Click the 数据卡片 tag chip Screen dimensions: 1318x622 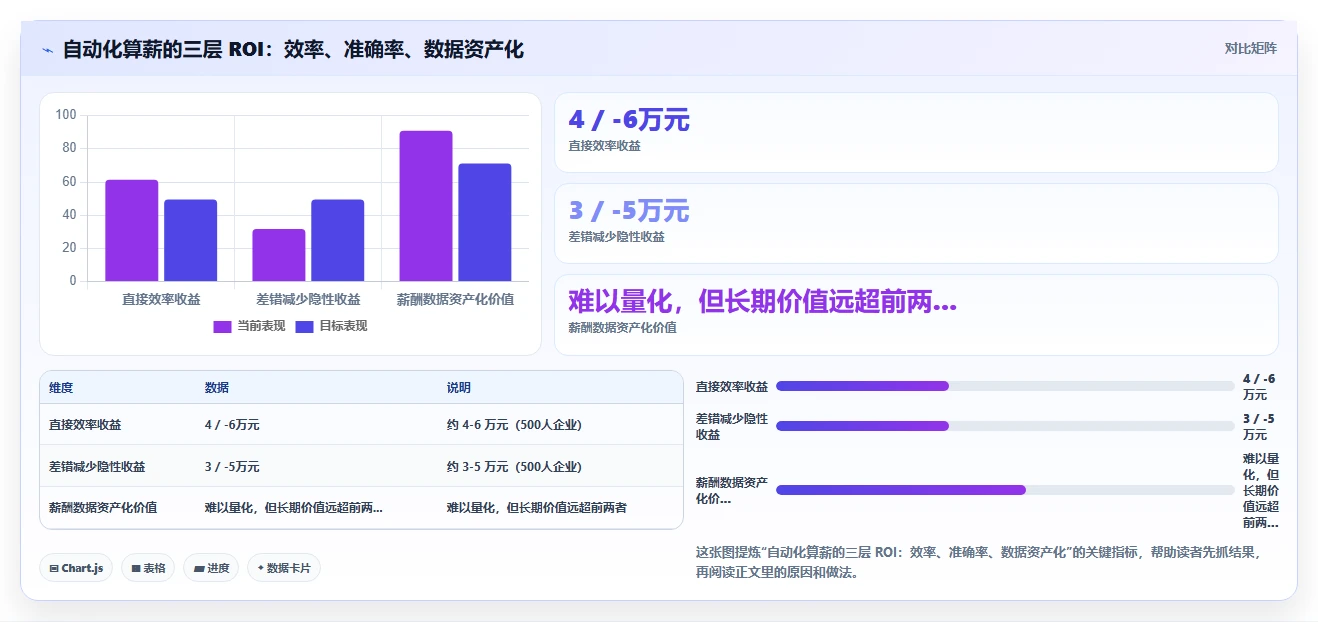284,568
